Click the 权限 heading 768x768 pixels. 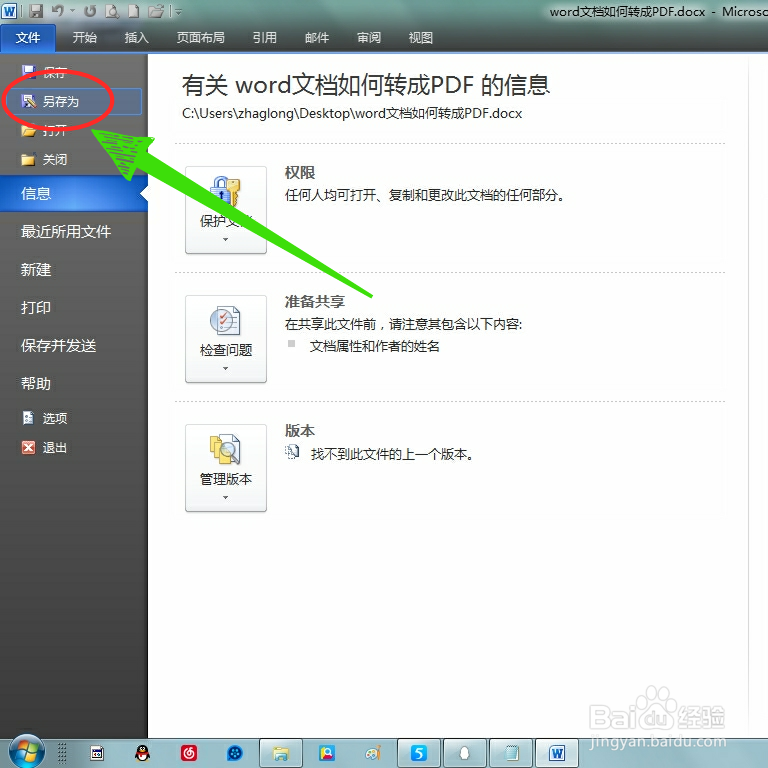(300, 172)
